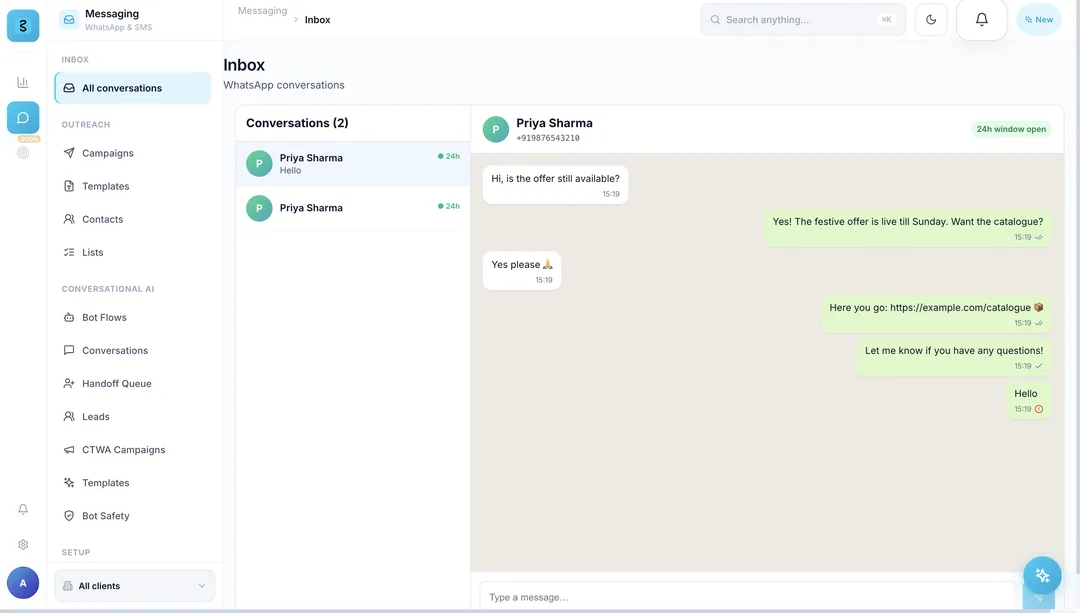
Task: Click the target icon marked Soon
Action: coord(23,152)
